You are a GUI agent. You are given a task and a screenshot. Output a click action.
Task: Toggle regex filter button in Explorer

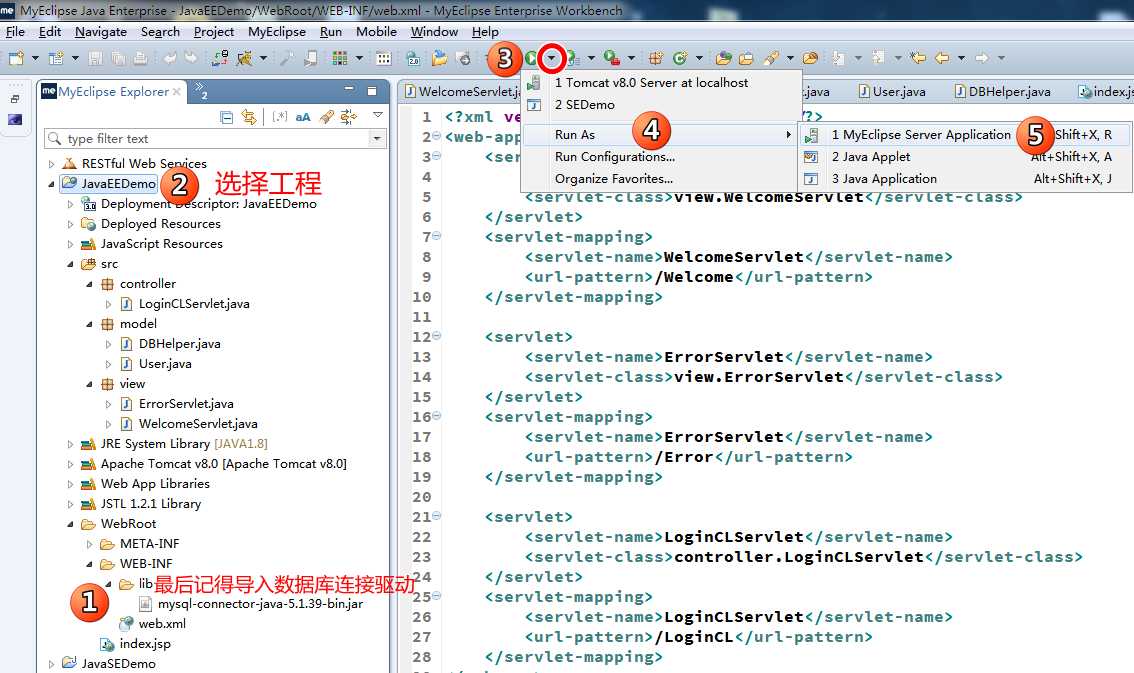point(280,117)
